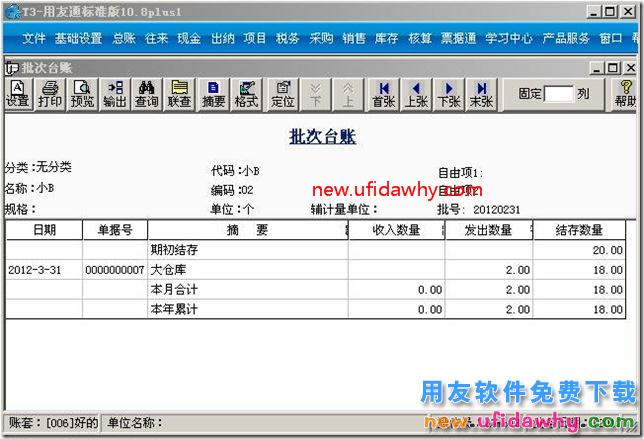644x439 pixels.
Task: Open the 产品服务 menu
Action: coord(566,39)
